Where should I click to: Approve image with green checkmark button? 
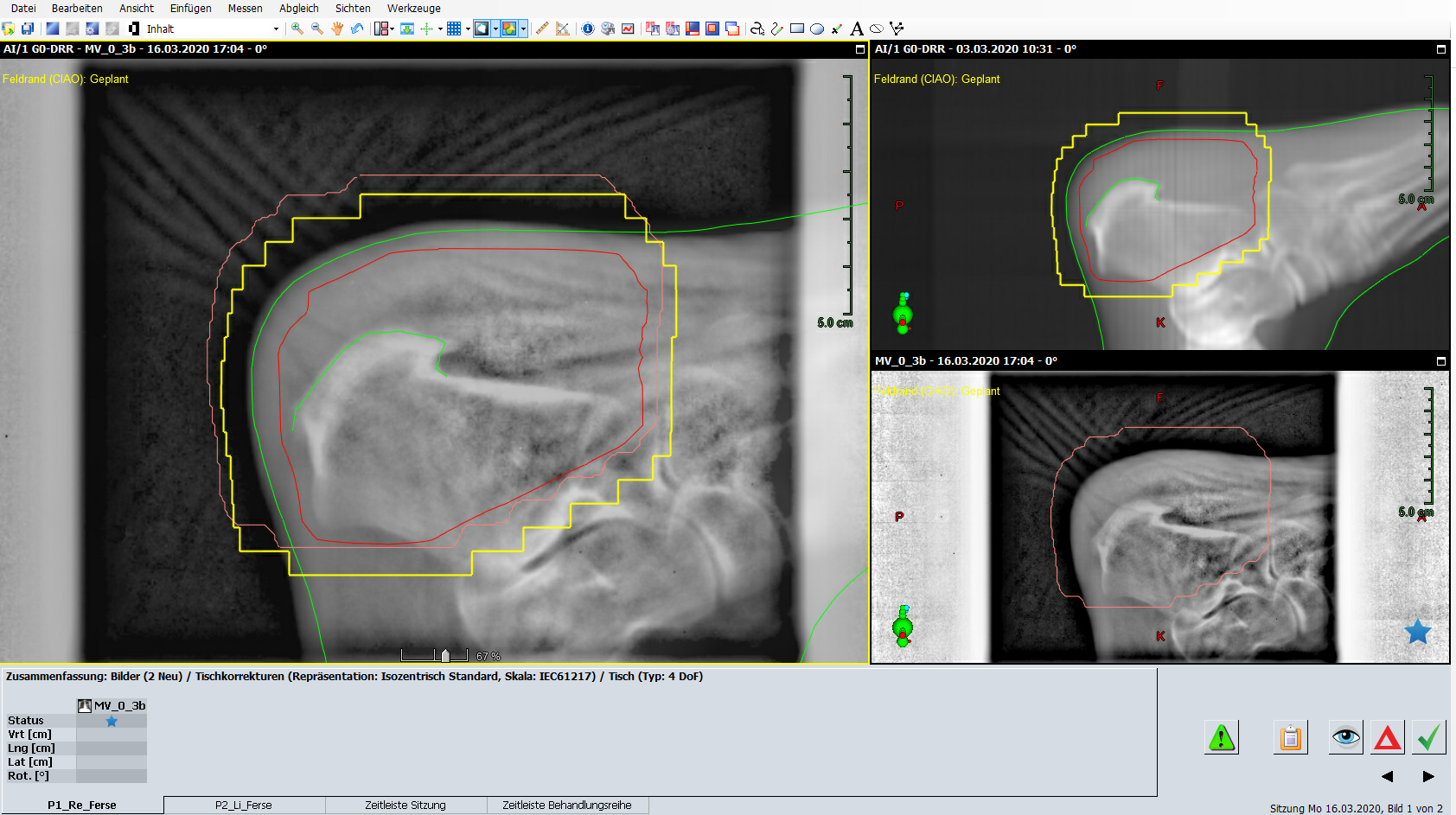[x=1429, y=737]
